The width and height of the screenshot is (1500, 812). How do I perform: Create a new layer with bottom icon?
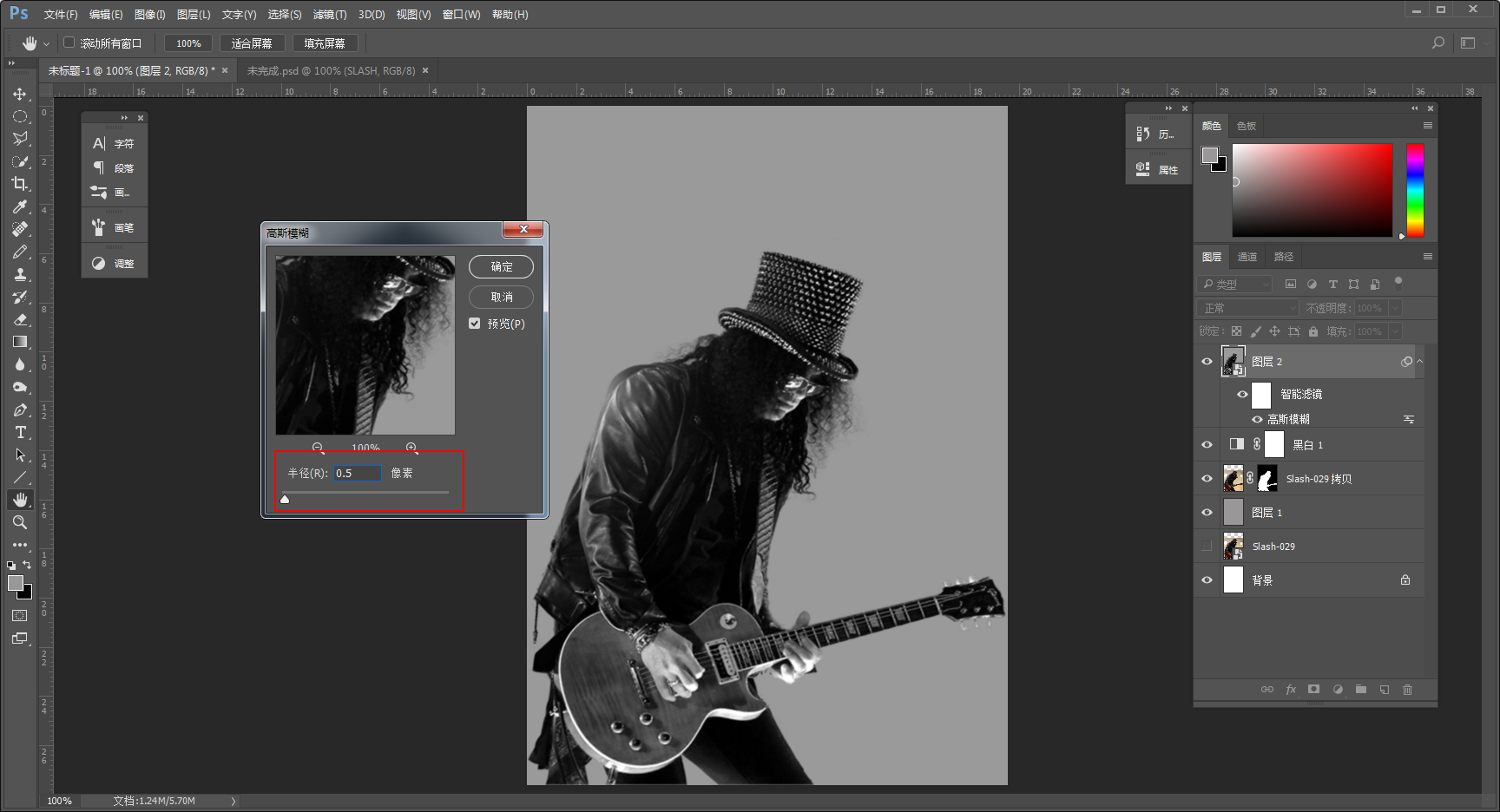tap(1385, 690)
